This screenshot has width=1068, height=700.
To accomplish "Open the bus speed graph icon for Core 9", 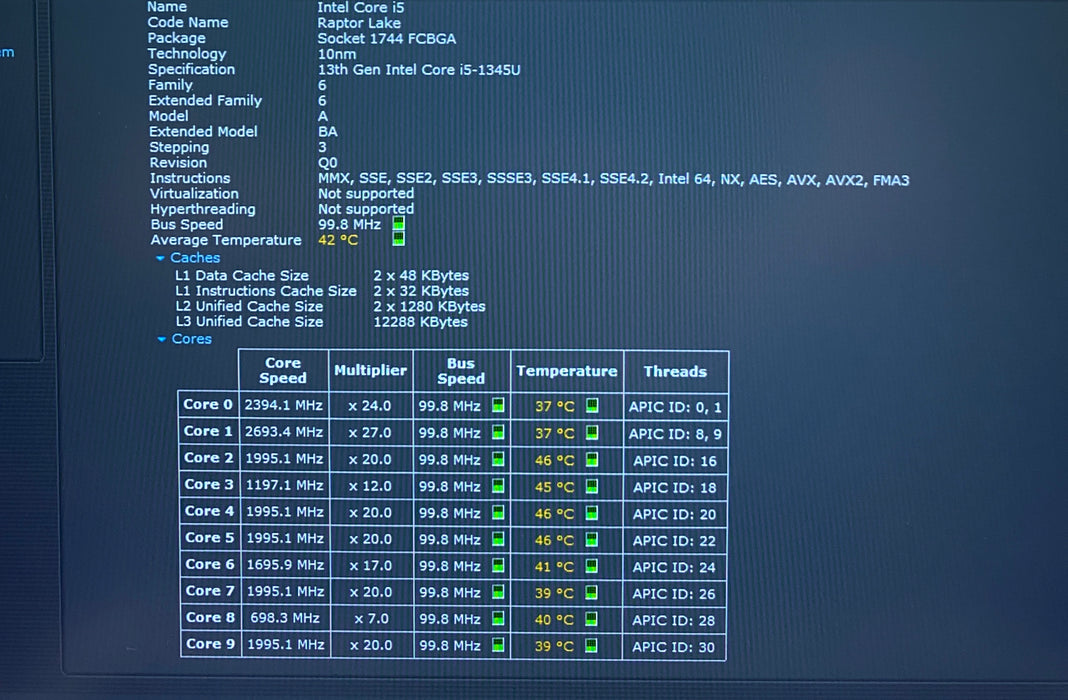I will (x=498, y=644).
